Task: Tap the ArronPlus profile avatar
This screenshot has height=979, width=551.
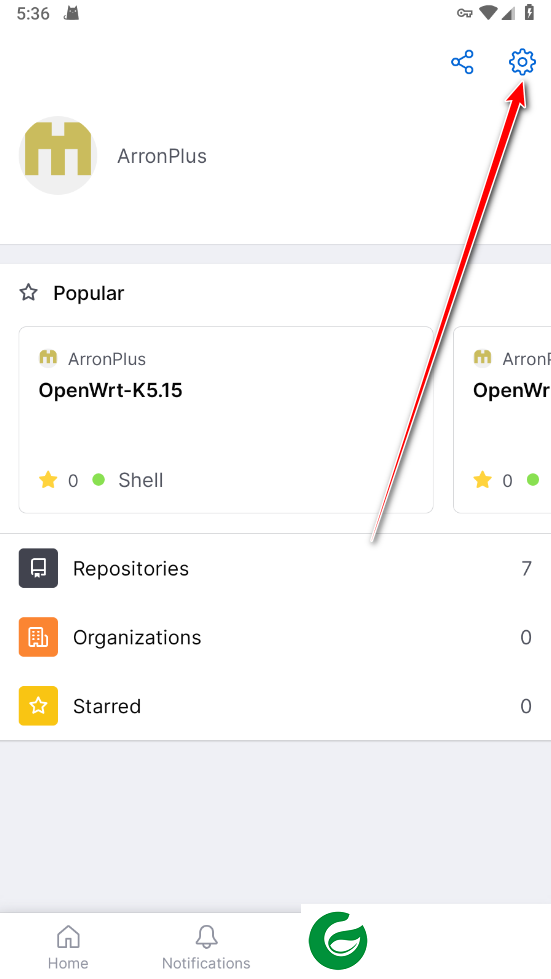Action: 58,155
